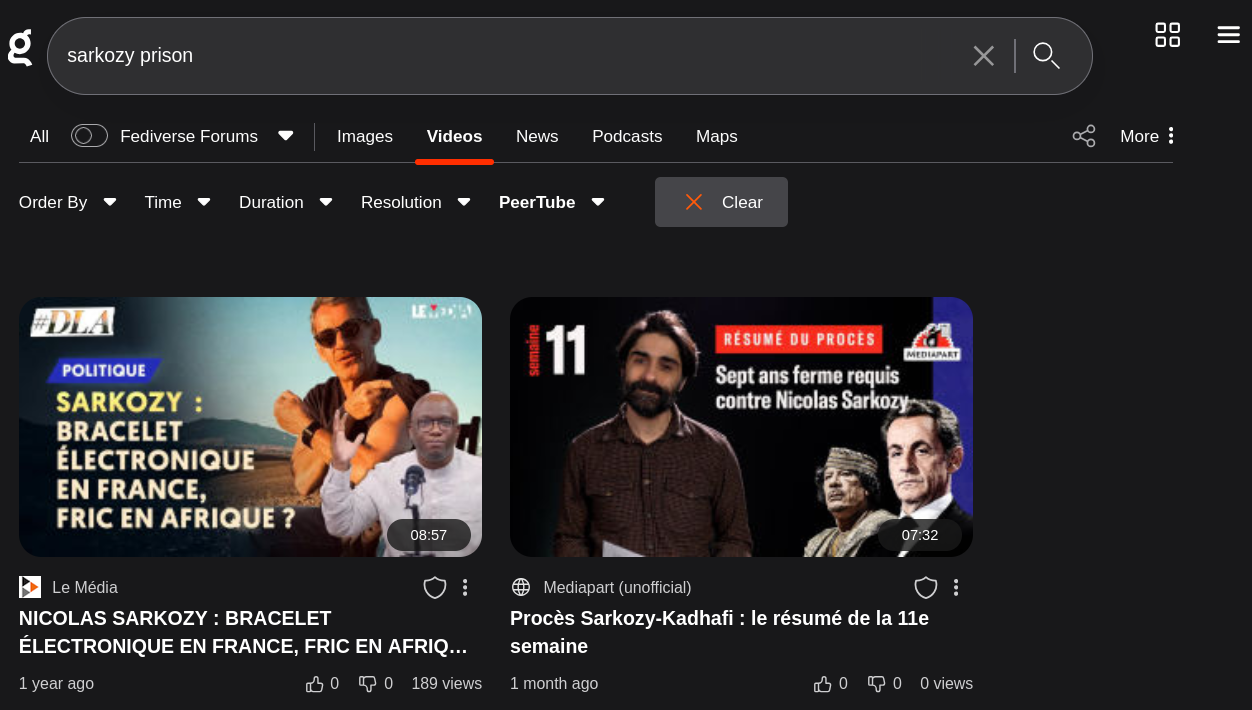Switch to the Images tab
The image size is (1252, 710).
[x=364, y=136]
